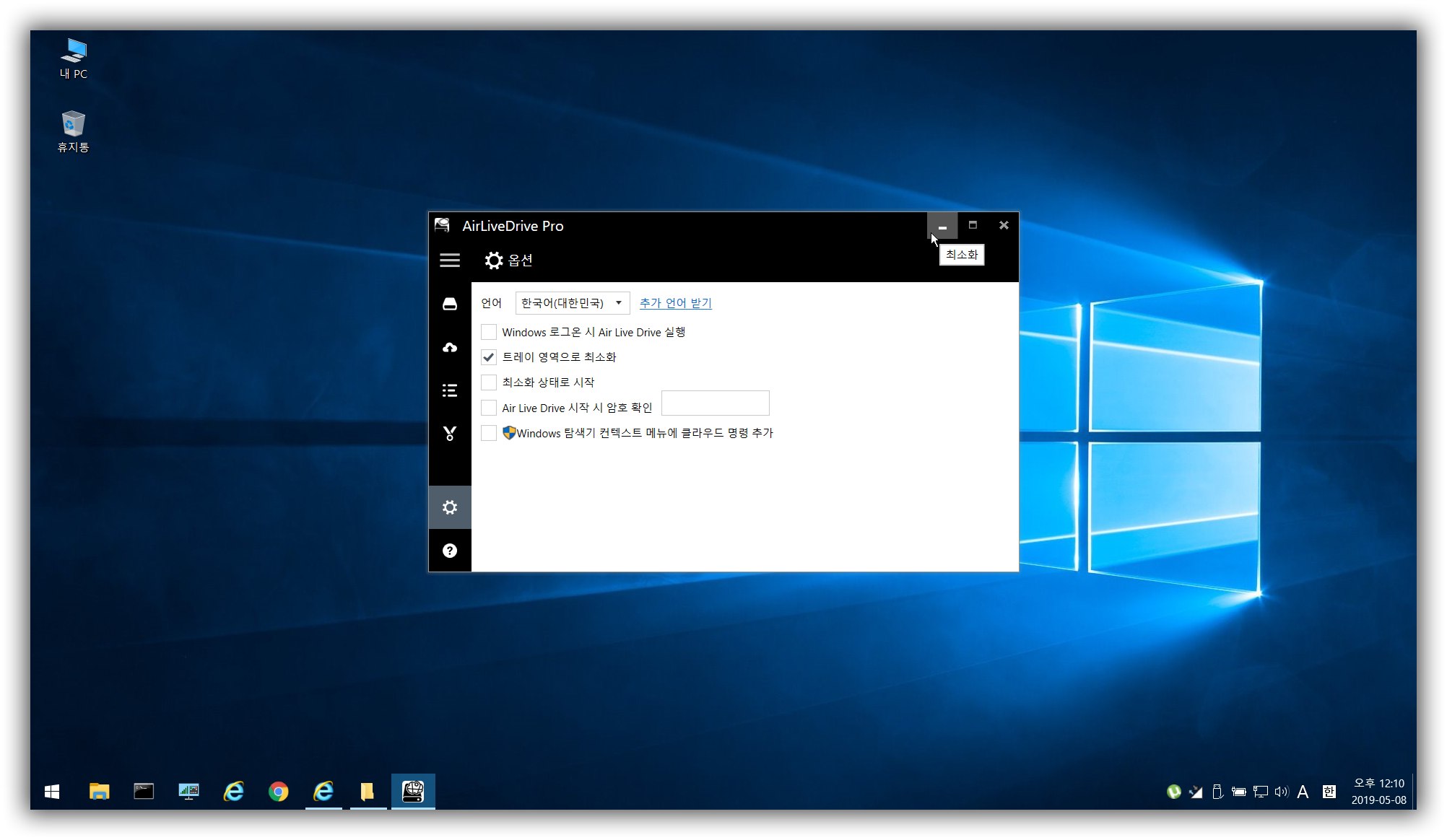Select the 내 PC desktop icon
The image size is (1447, 840).
point(73,58)
